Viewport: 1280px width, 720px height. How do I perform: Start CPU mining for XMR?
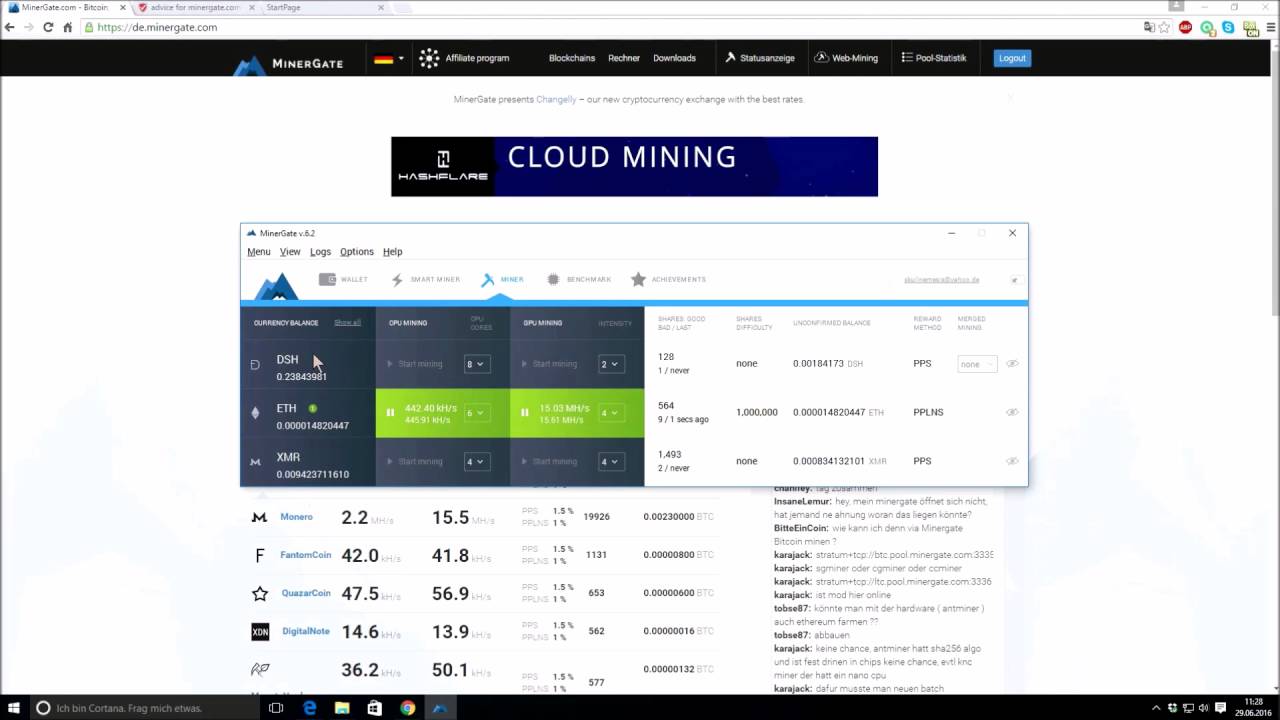[415, 462]
